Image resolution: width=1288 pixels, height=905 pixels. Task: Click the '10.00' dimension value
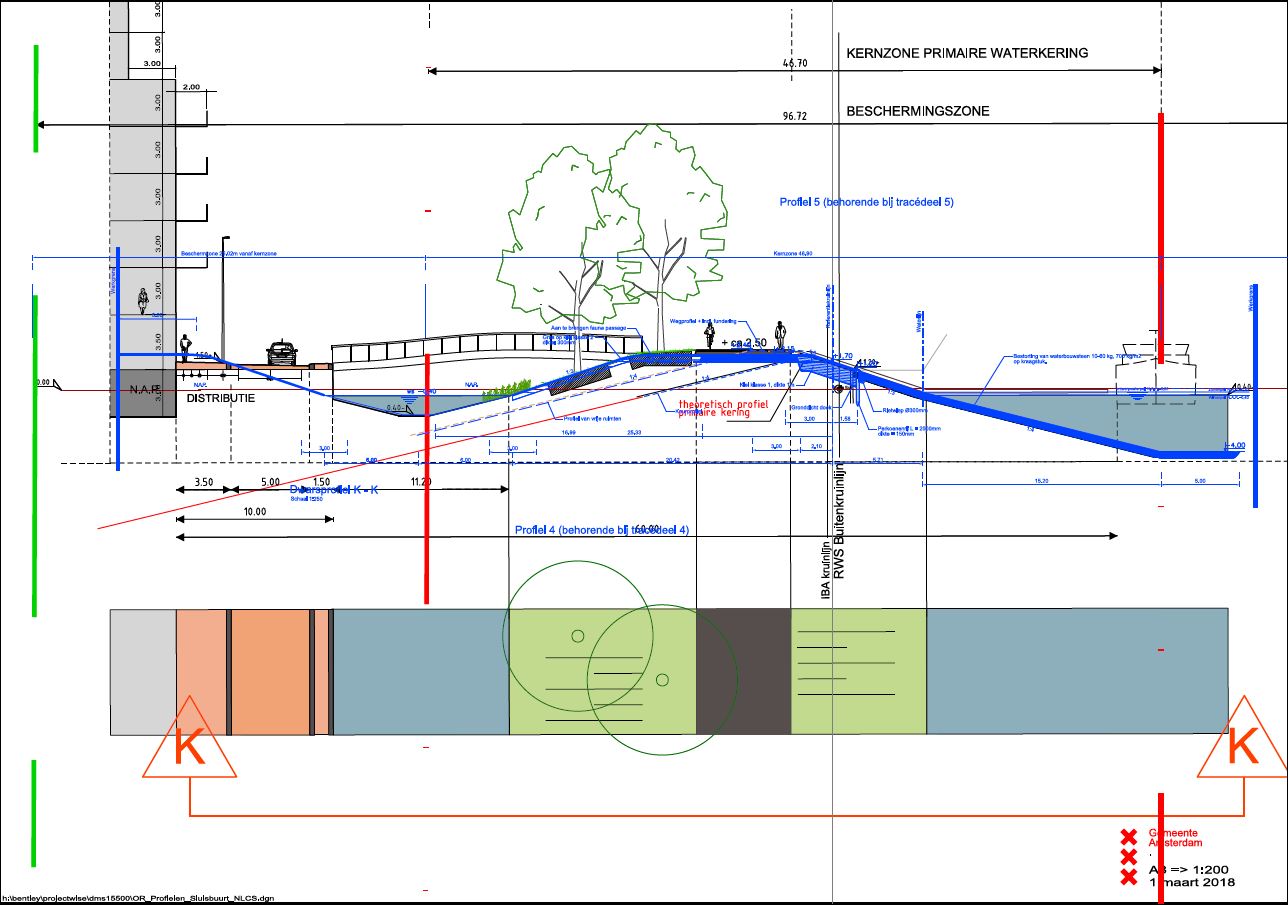255,512
